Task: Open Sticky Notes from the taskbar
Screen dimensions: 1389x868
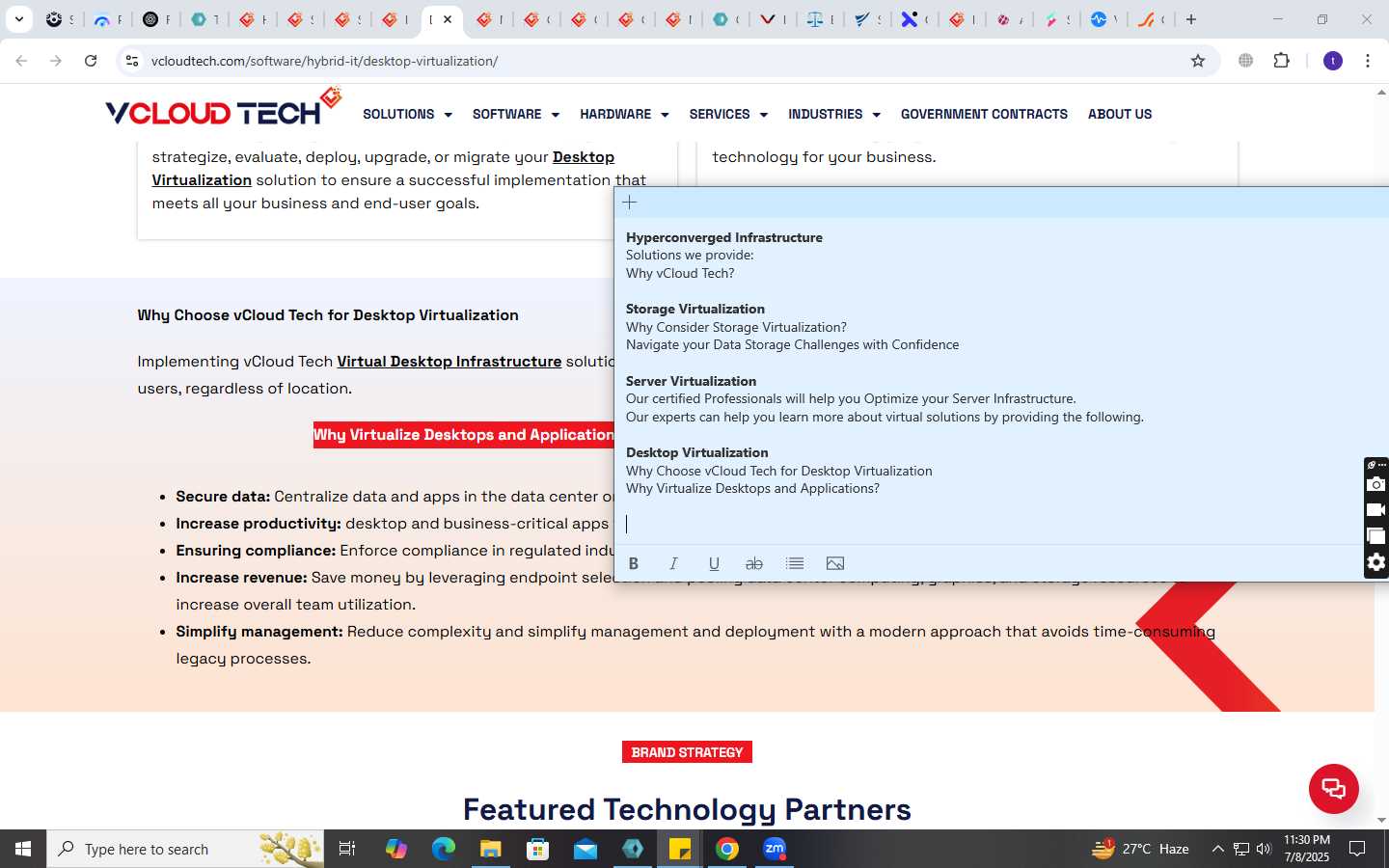Action: coord(679,849)
